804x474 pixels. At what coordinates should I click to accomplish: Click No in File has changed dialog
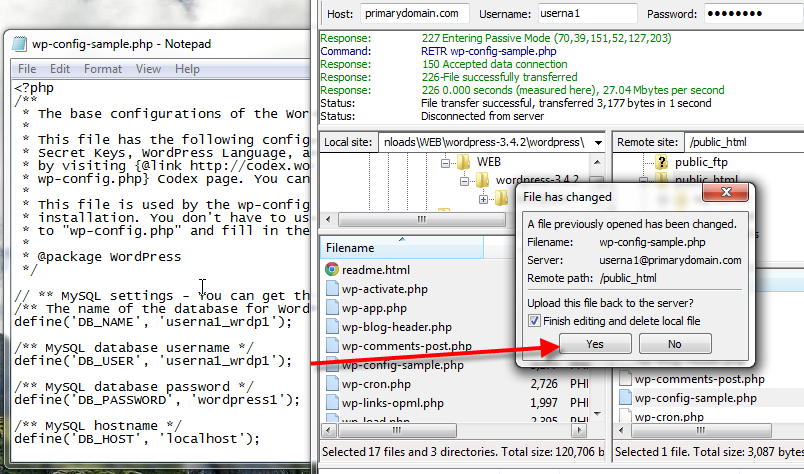tap(673, 344)
